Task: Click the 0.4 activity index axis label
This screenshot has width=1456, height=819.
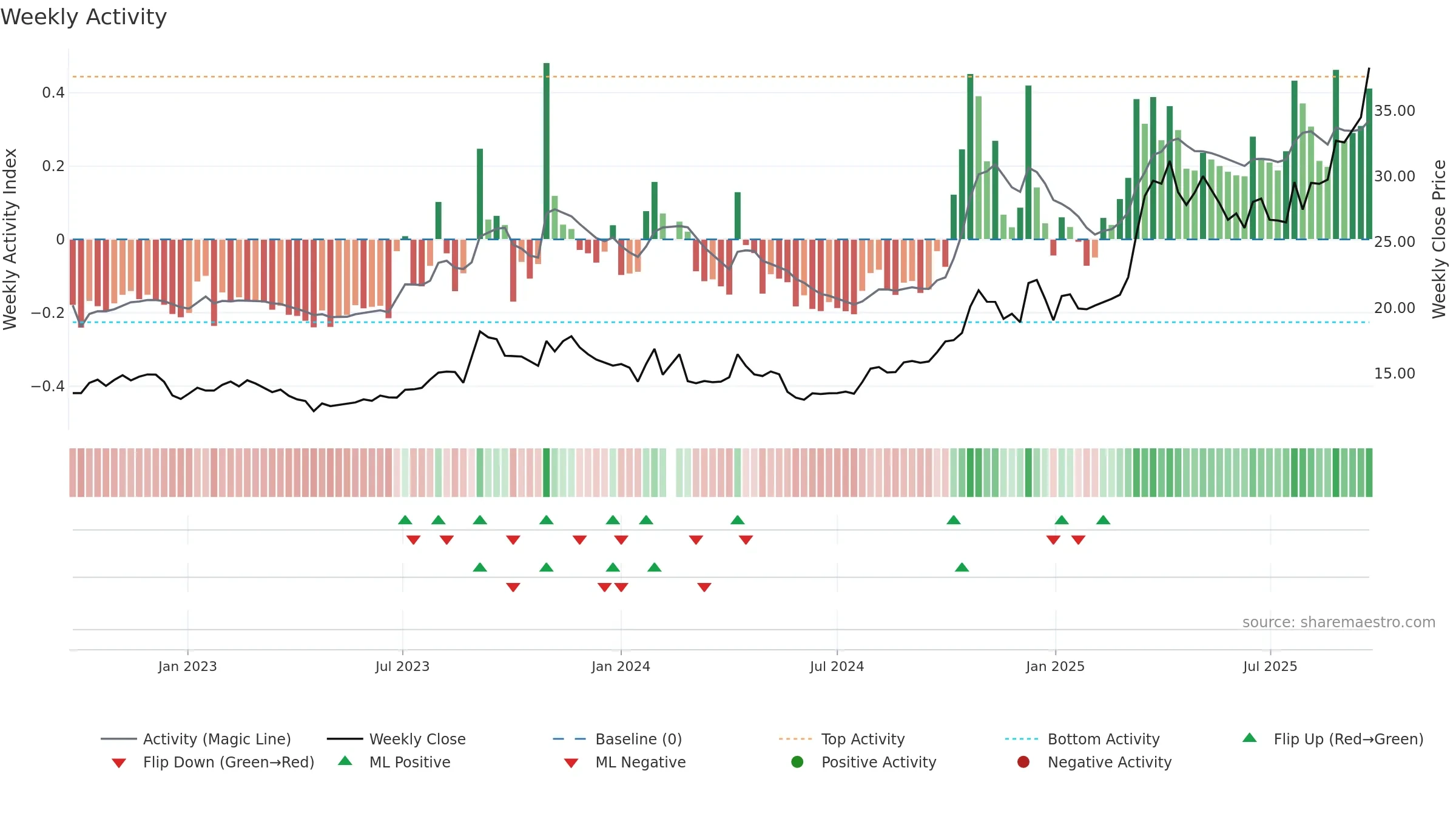Action: [x=53, y=92]
